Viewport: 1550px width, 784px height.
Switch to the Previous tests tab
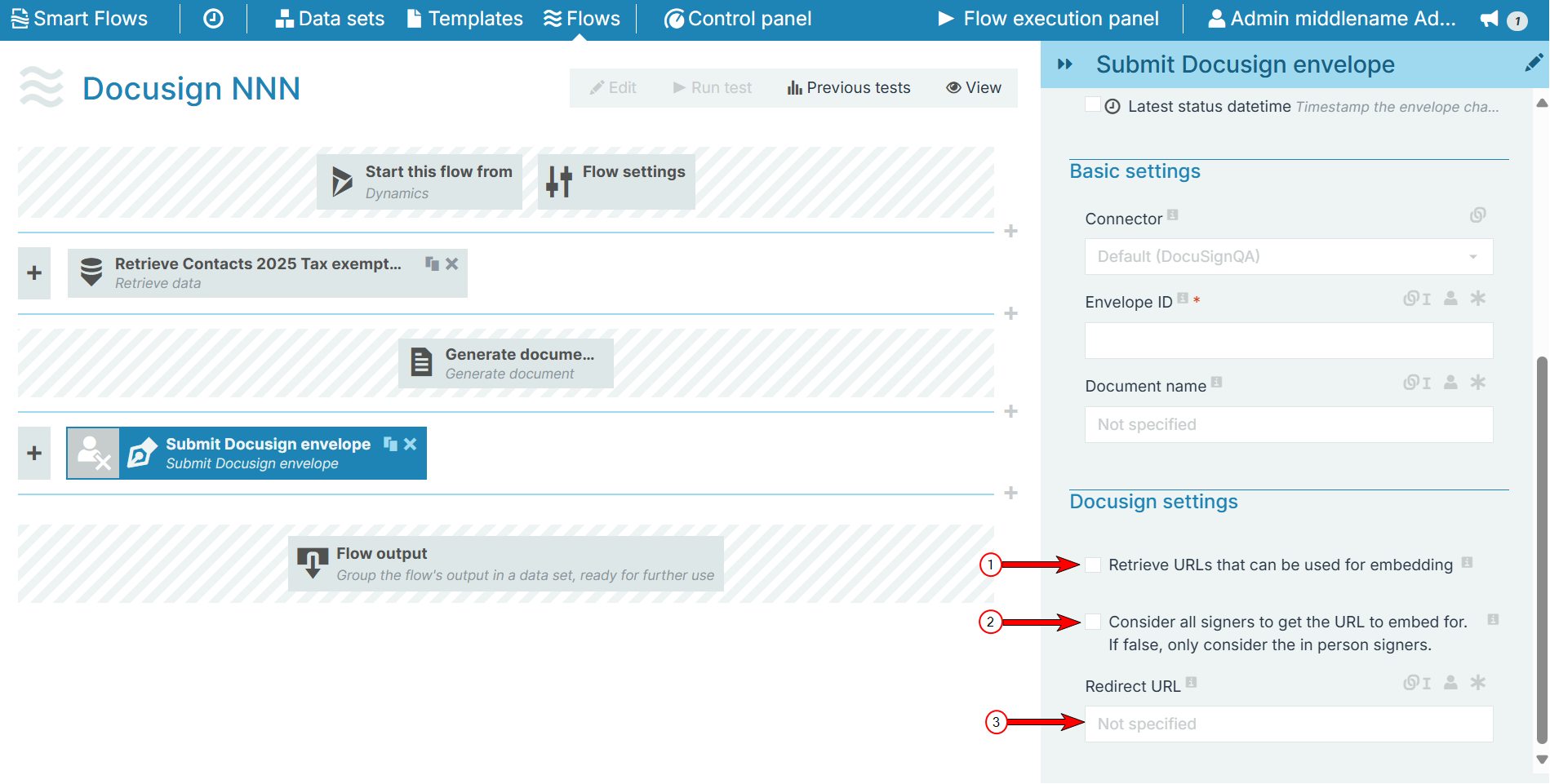tap(848, 87)
